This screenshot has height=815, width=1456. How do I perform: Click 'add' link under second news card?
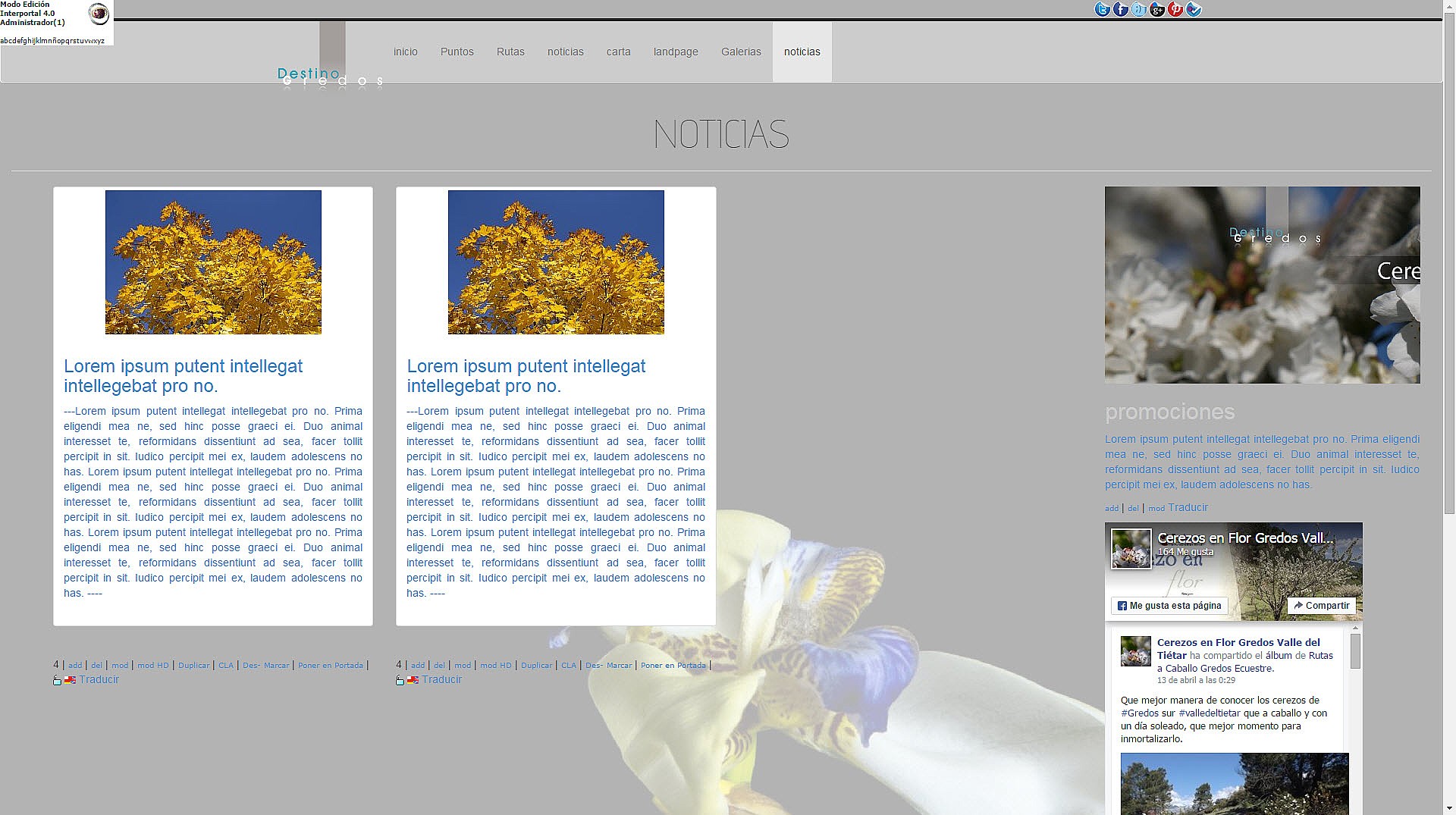point(418,666)
